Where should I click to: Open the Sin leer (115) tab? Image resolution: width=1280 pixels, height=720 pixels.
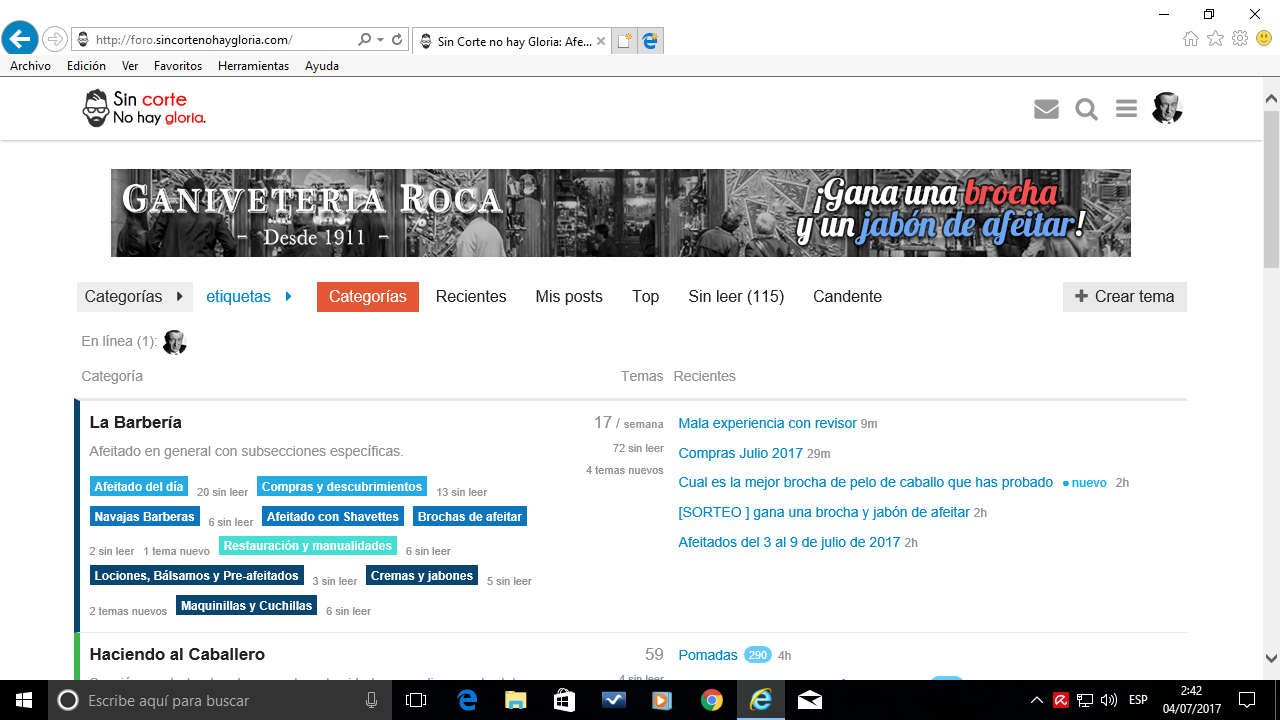736,297
